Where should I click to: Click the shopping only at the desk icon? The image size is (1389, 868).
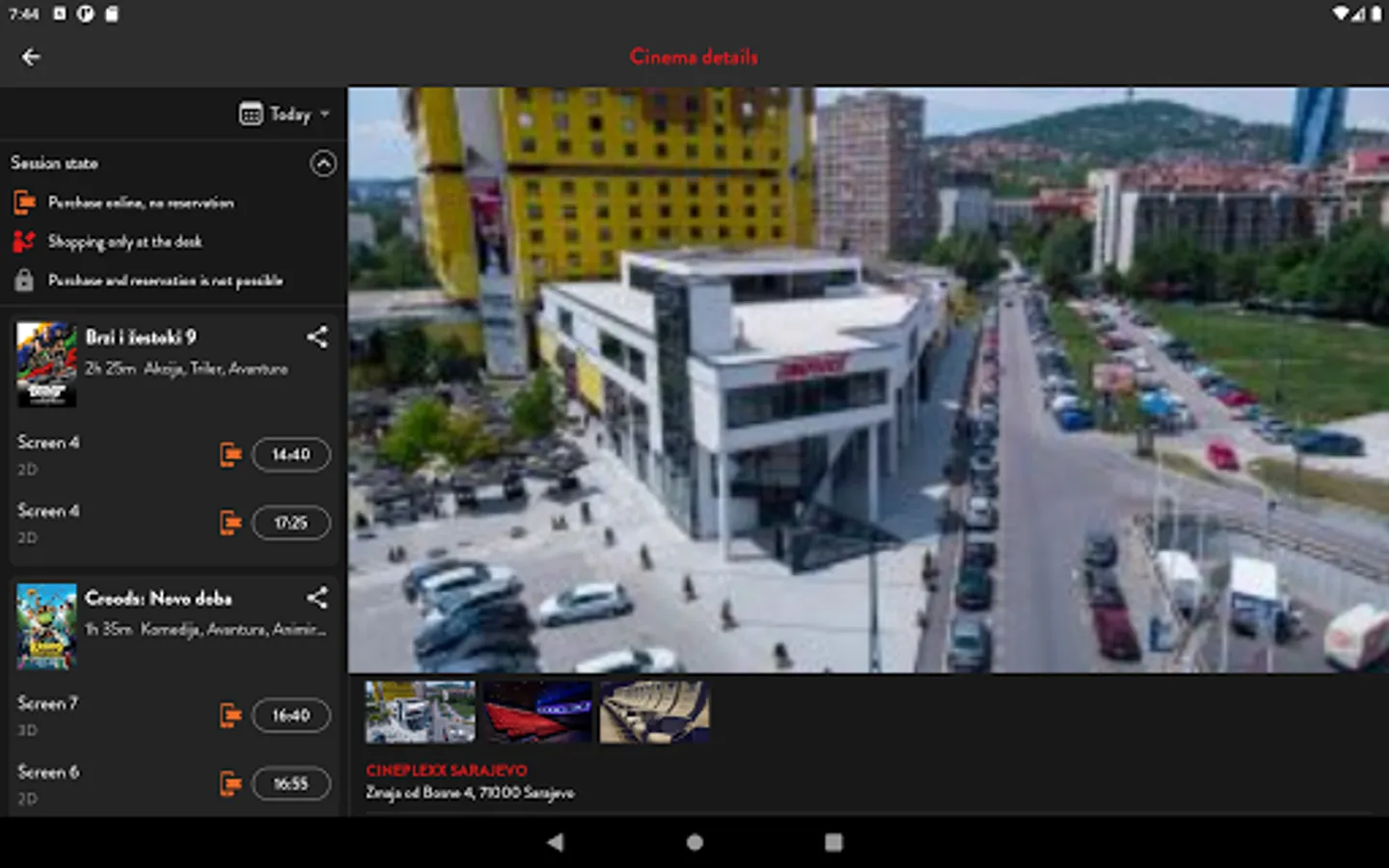25,241
